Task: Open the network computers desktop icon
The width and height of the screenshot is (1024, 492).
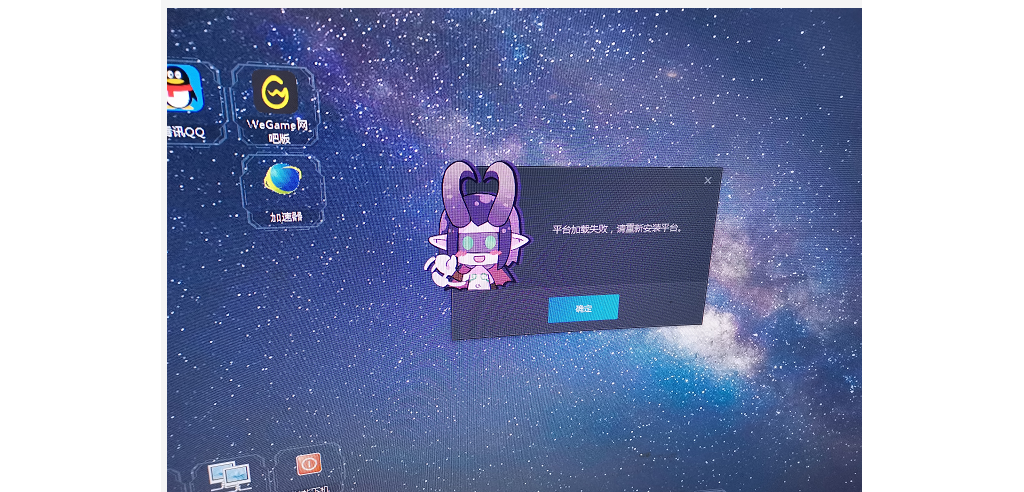Action: (x=230, y=476)
